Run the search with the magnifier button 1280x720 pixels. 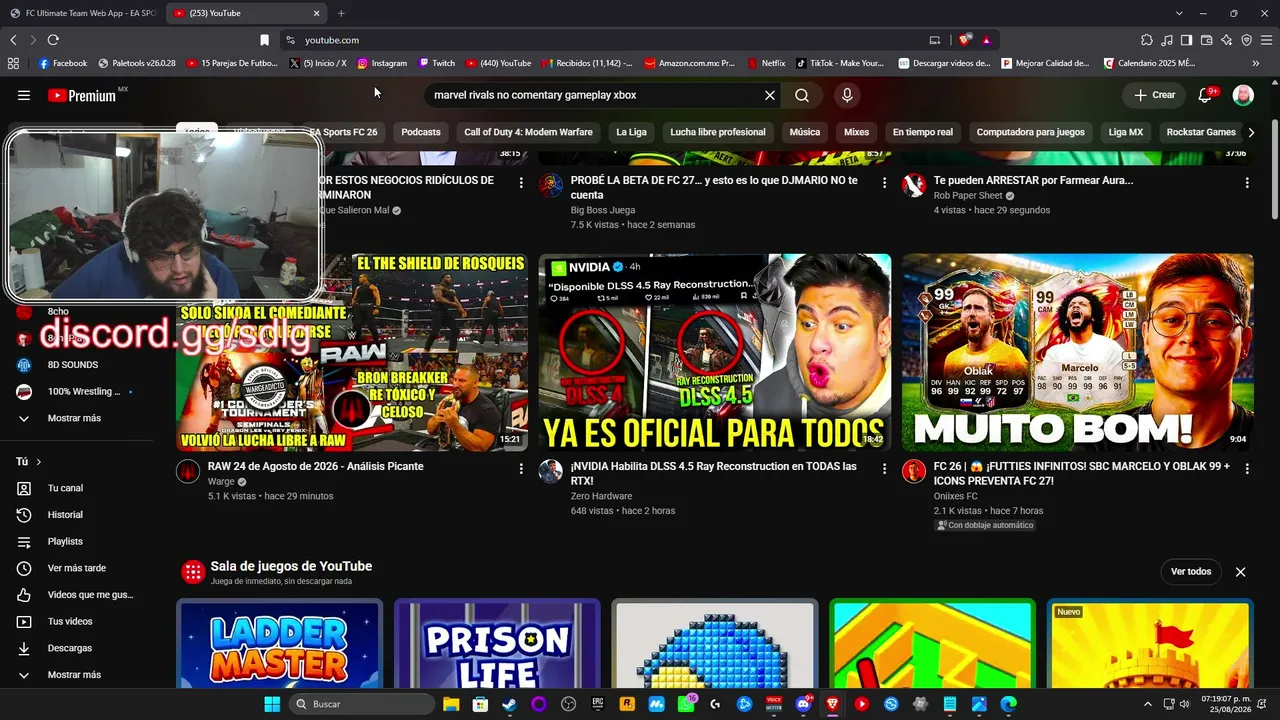pyautogui.click(x=802, y=95)
